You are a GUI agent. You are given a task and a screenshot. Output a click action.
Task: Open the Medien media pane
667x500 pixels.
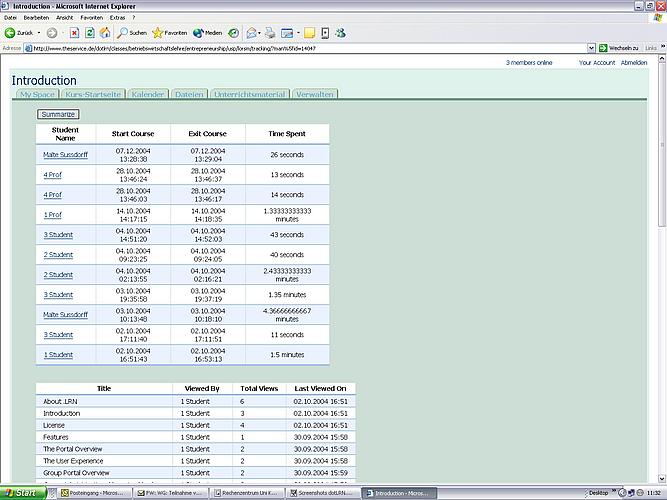point(208,33)
